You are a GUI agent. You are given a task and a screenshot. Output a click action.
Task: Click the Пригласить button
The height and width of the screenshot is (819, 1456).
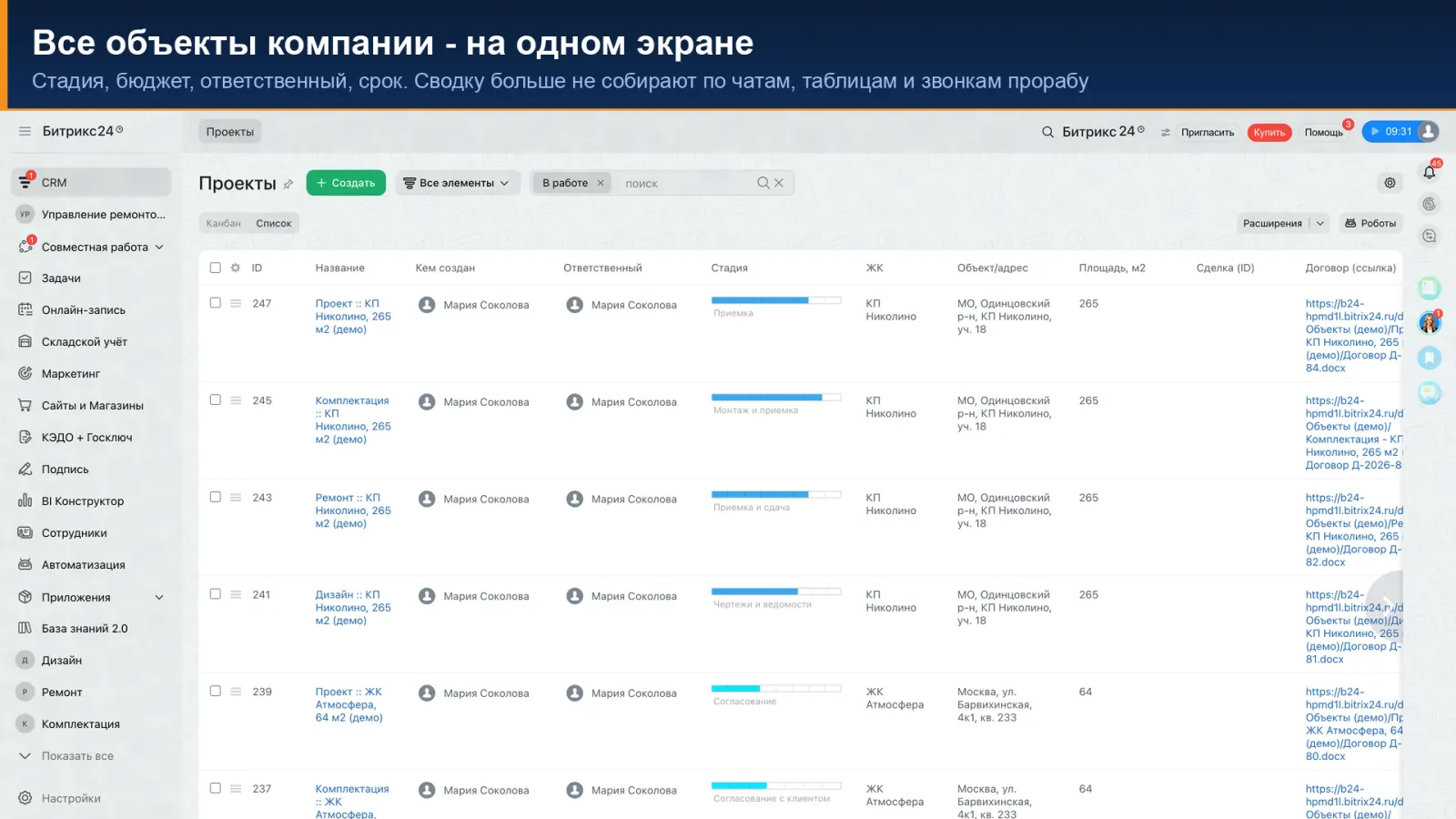[1208, 132]
